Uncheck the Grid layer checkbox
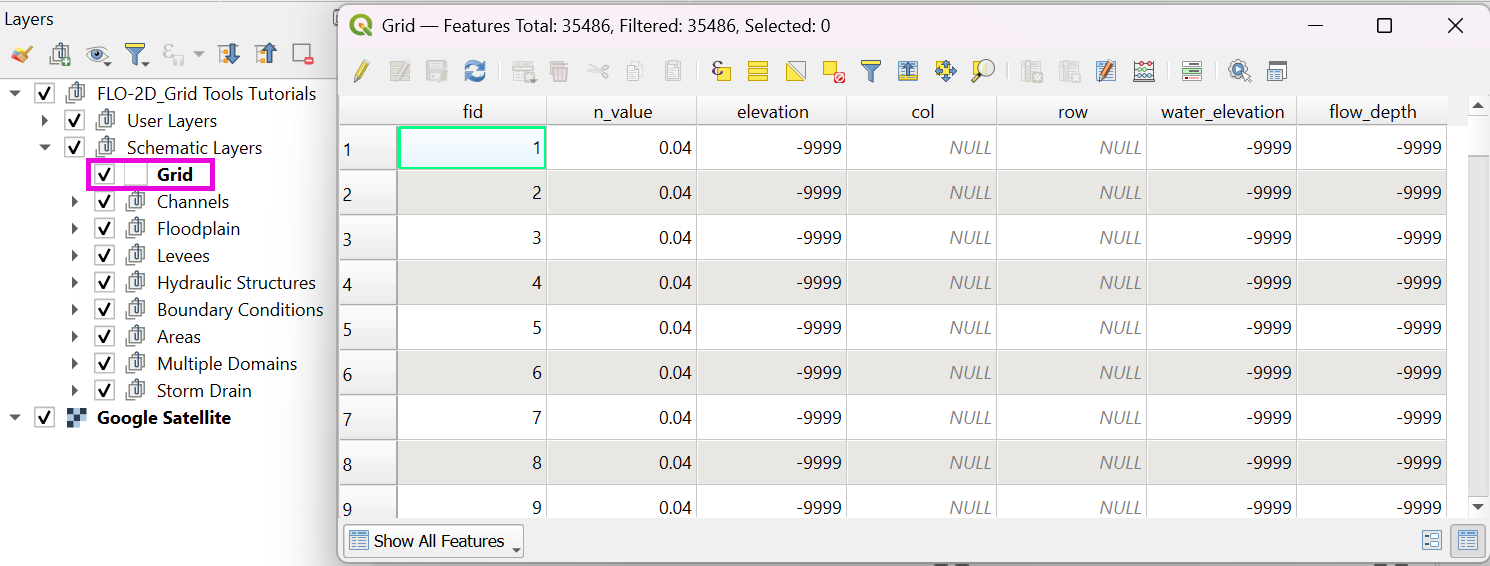Screen dimensions: 1490x566 104,175
